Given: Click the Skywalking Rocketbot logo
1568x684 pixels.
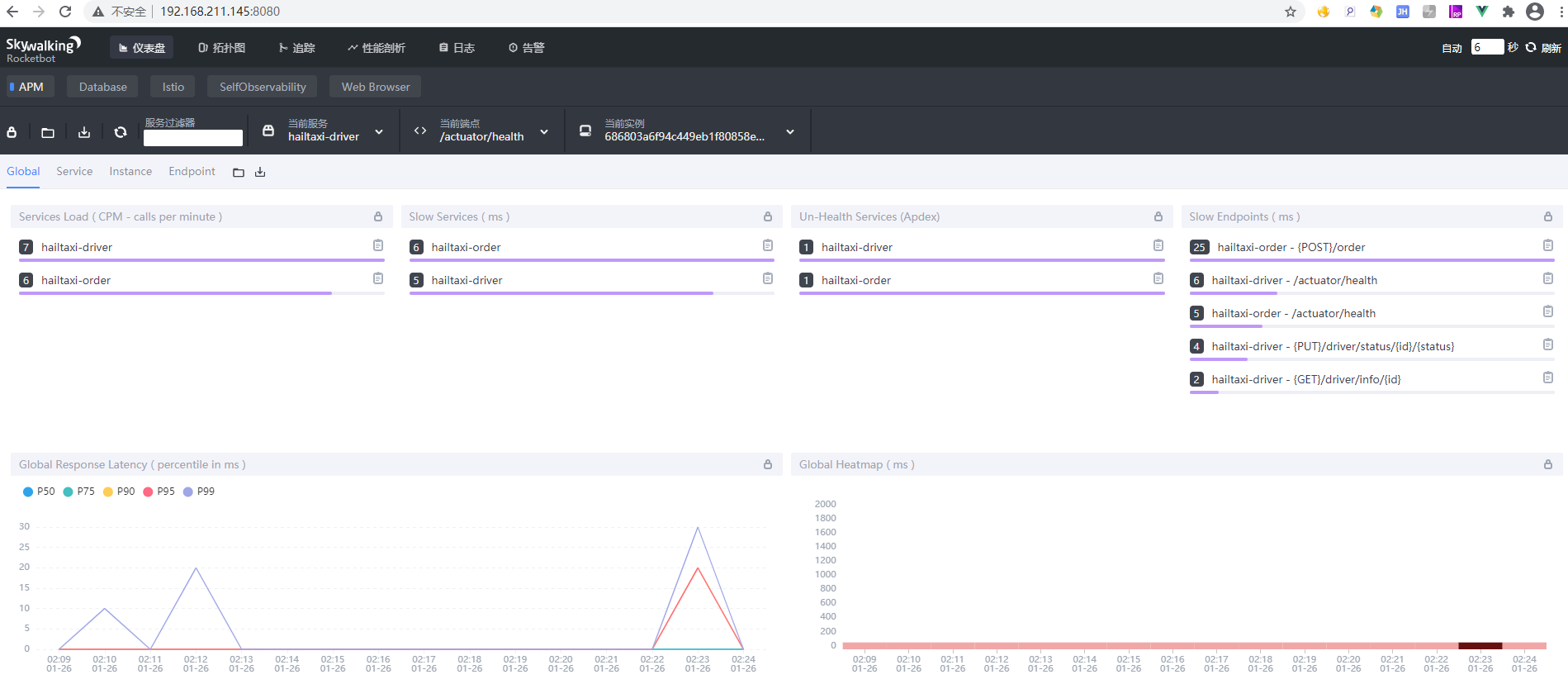Looking at the screenshot, I should click(43, 49).
